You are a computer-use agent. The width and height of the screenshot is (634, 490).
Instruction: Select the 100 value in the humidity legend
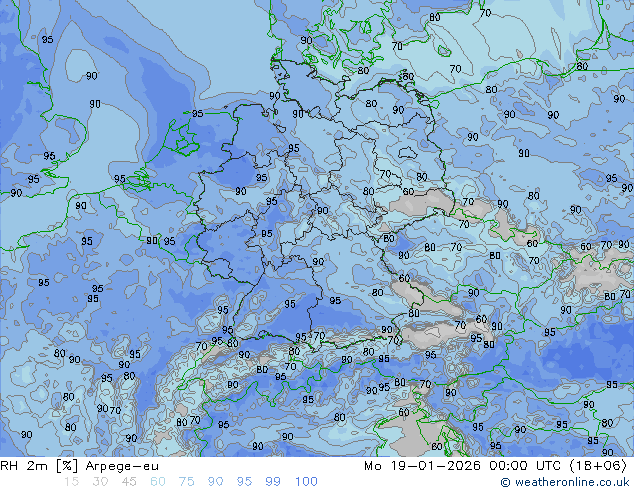(306, 482)
